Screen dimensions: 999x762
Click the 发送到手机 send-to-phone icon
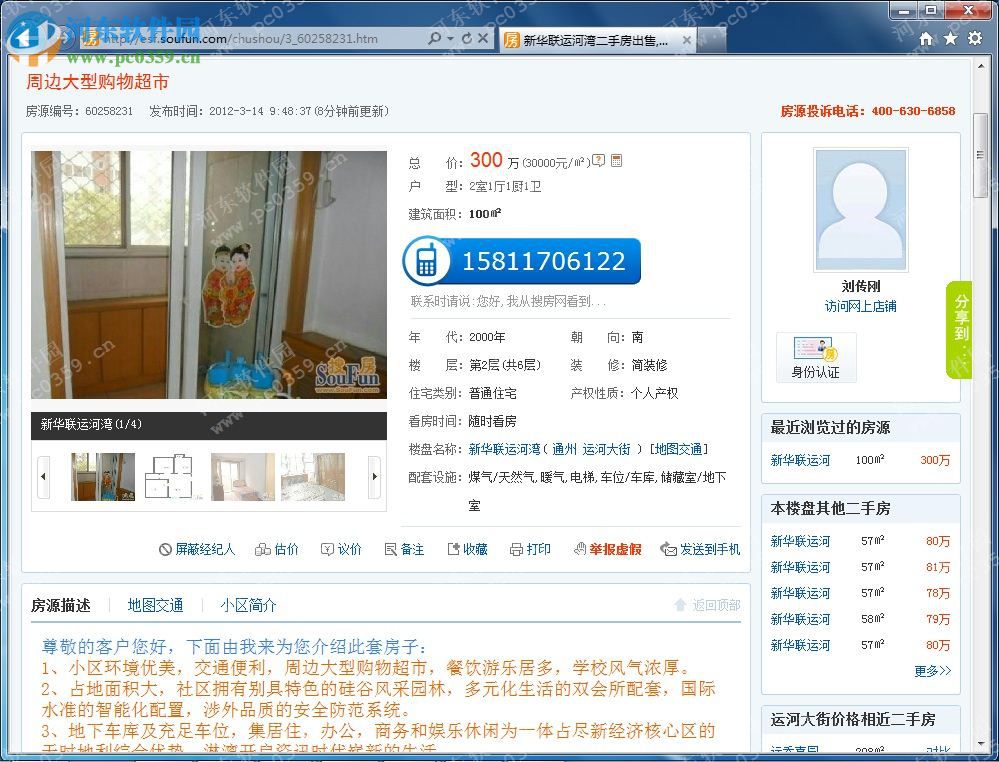pyautogui.click(x=669, y=550)
